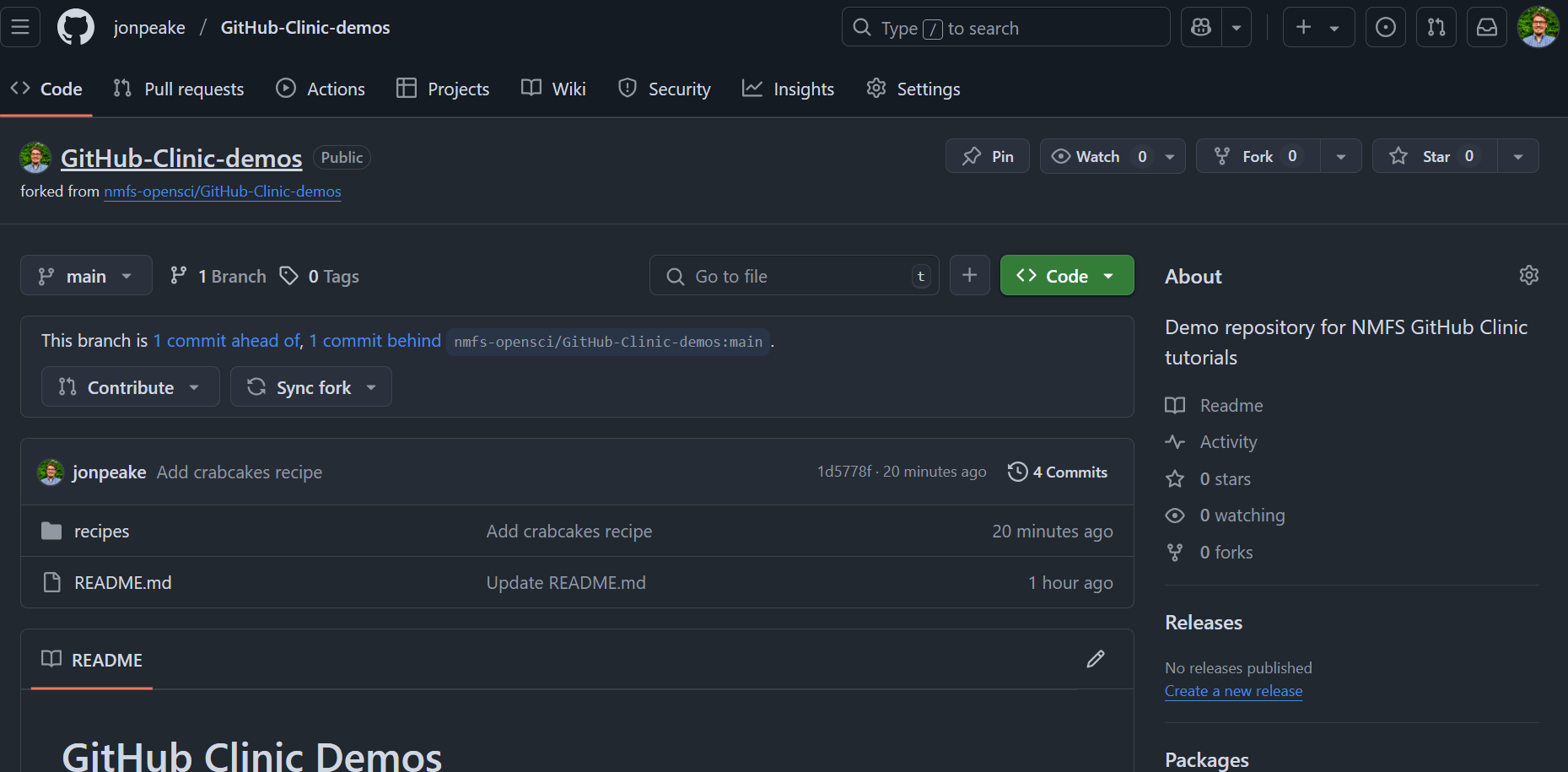Image resolution: width=1568 pixels, height=772 pixels.
Task: Open README.md file
Action: (x=123, y=583)
